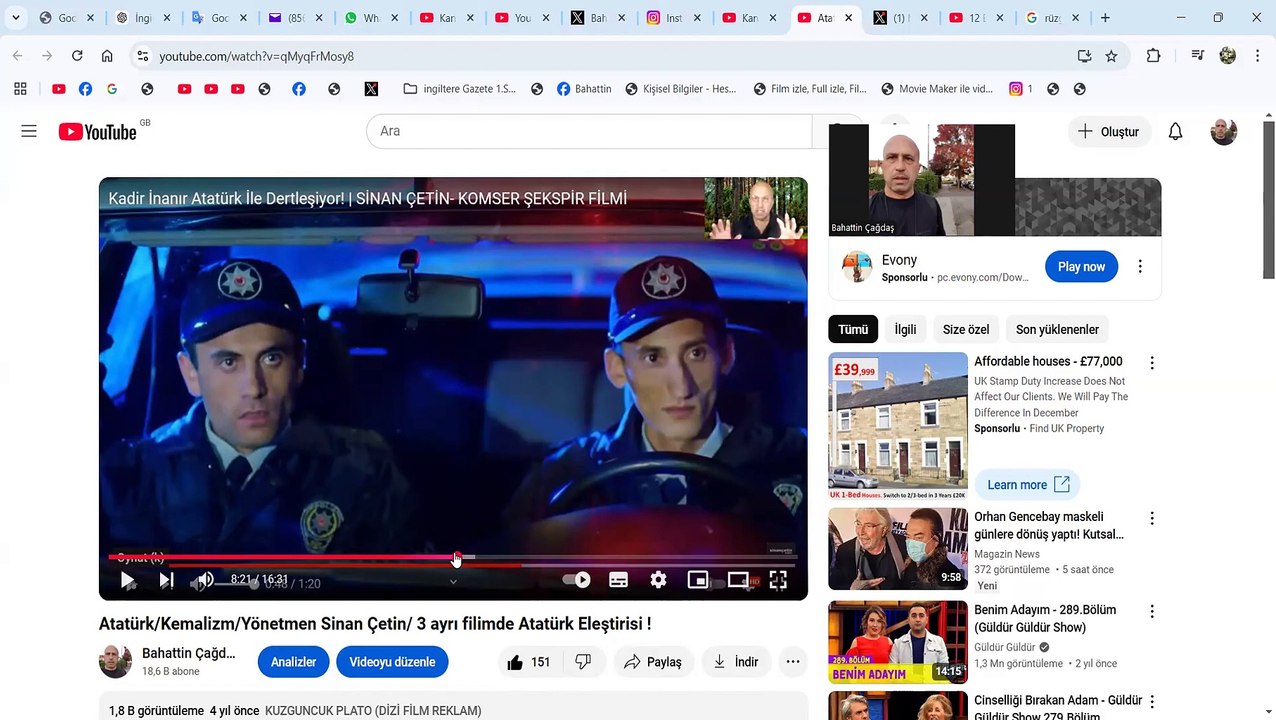The image size is (1276, 720).
Task: Toggle the autoplay switch in the player
Action: [x=577, y=580]
